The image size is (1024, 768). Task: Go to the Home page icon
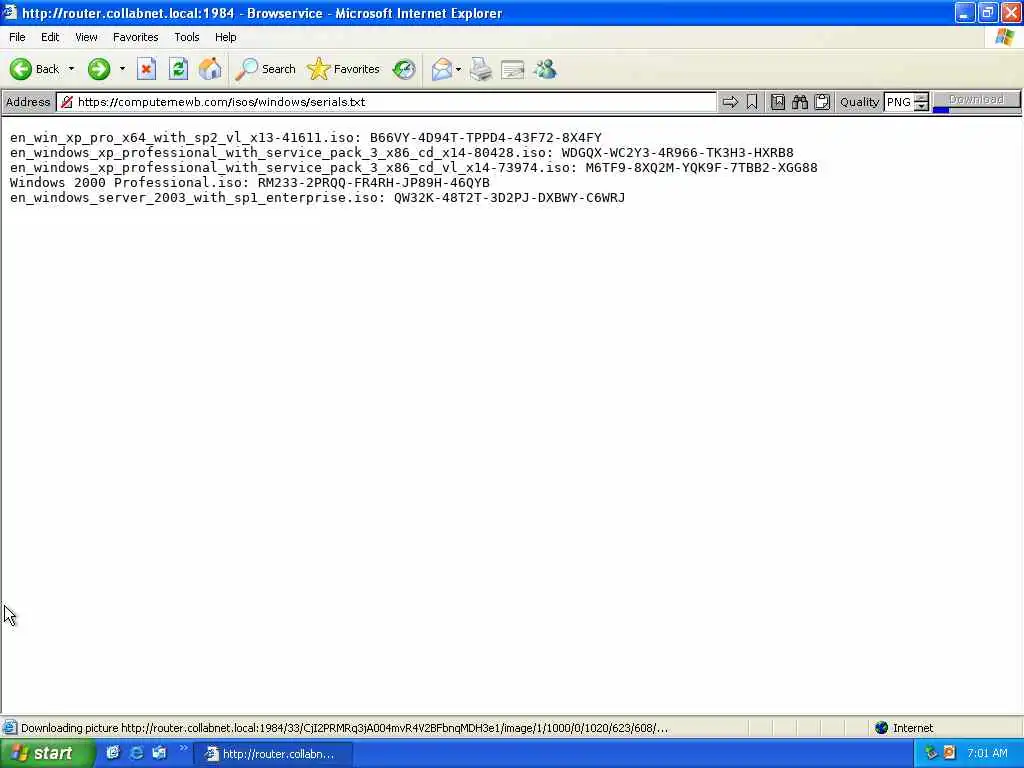click(210, 69)
